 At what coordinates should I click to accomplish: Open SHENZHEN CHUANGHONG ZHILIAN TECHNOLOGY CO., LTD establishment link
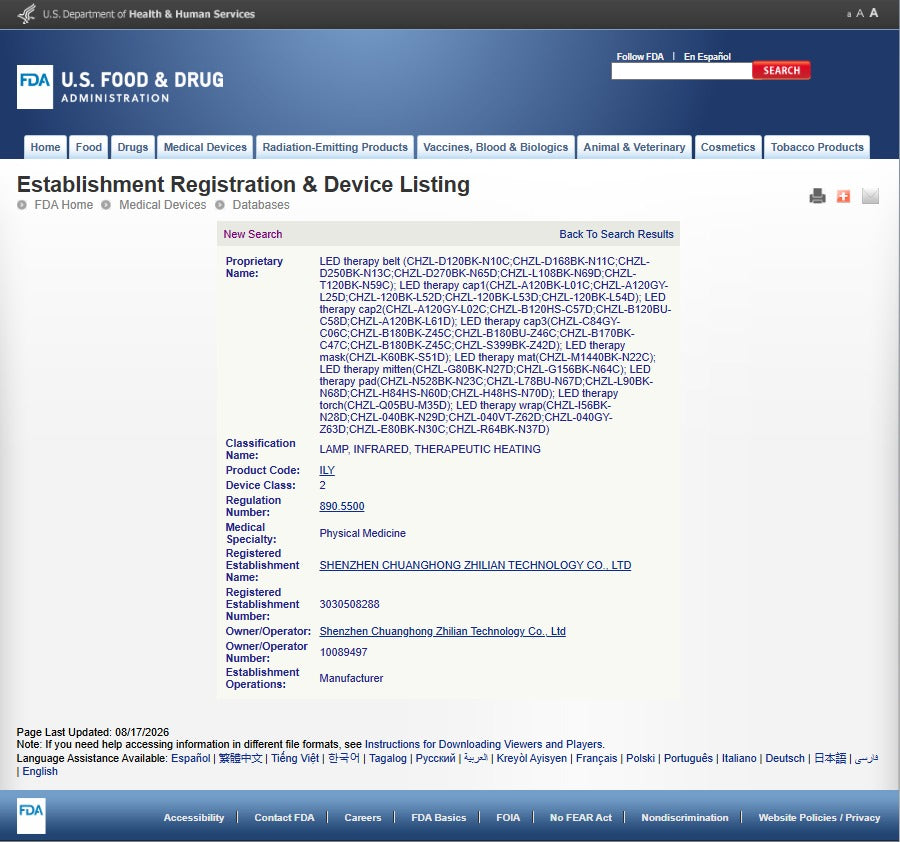[x=475, y=565]
